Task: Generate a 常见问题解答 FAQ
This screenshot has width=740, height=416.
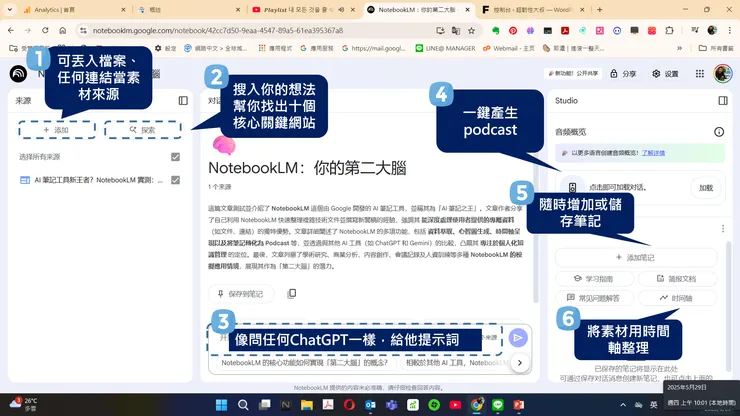Action: click(594, 298)
